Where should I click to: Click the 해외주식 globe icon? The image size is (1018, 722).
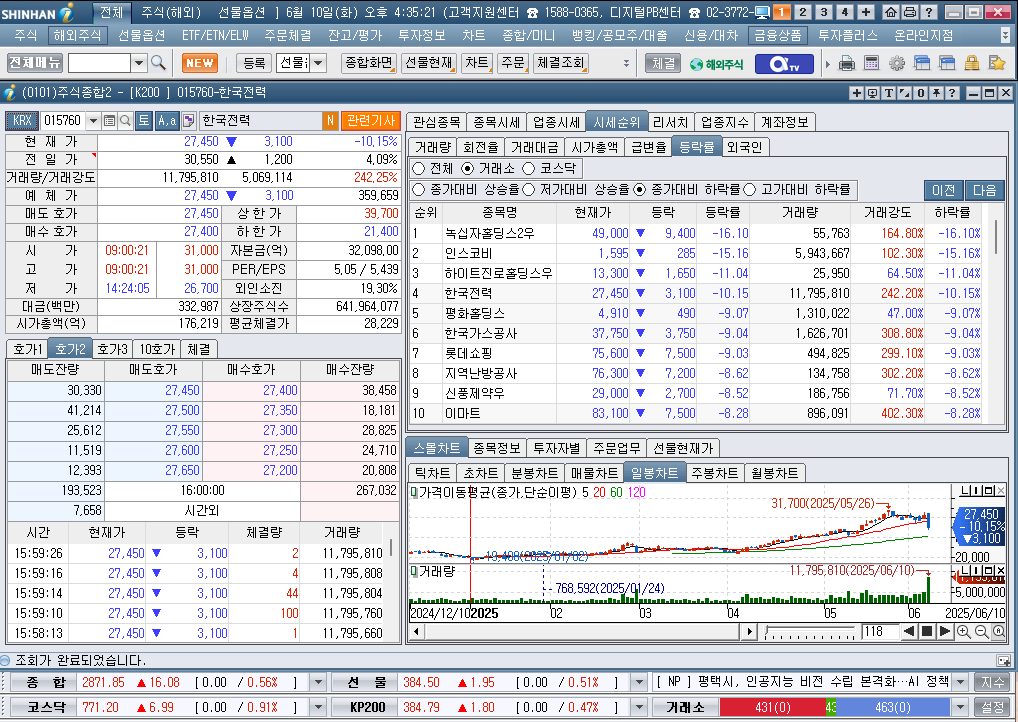point(716,64)
